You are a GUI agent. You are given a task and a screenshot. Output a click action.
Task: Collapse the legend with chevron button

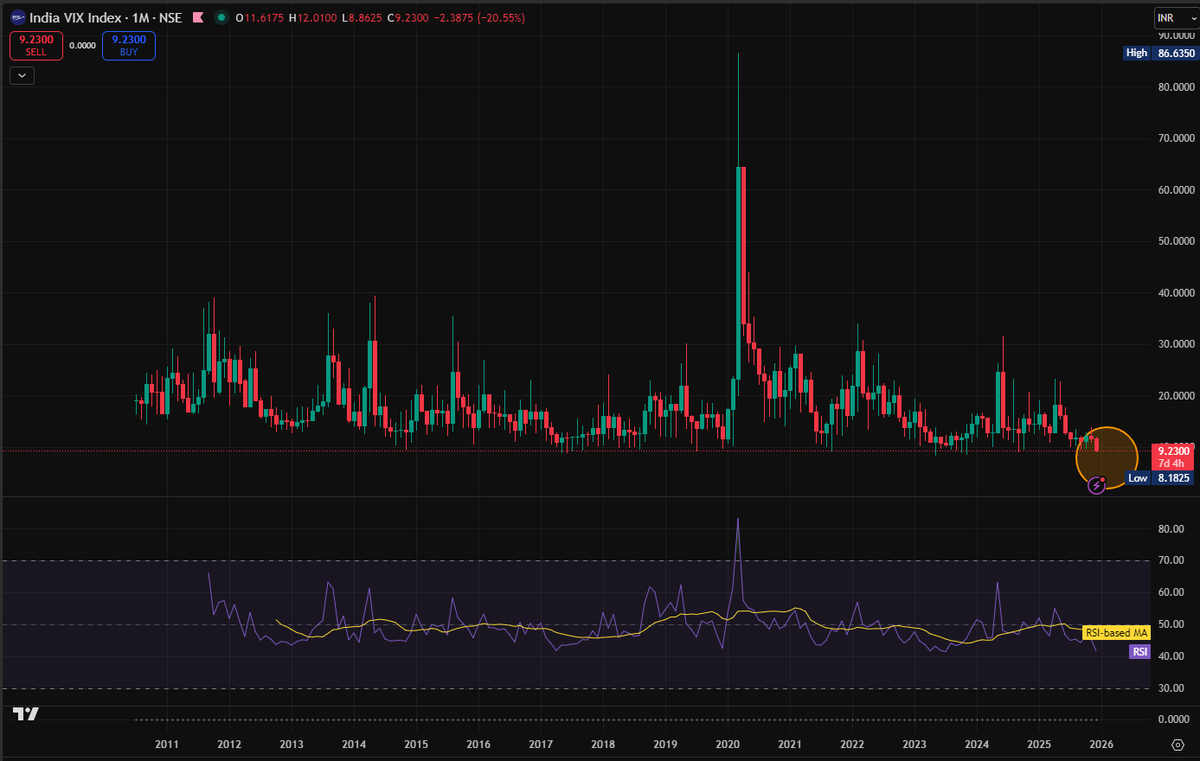pyautogui.click(x=22, y=74)
